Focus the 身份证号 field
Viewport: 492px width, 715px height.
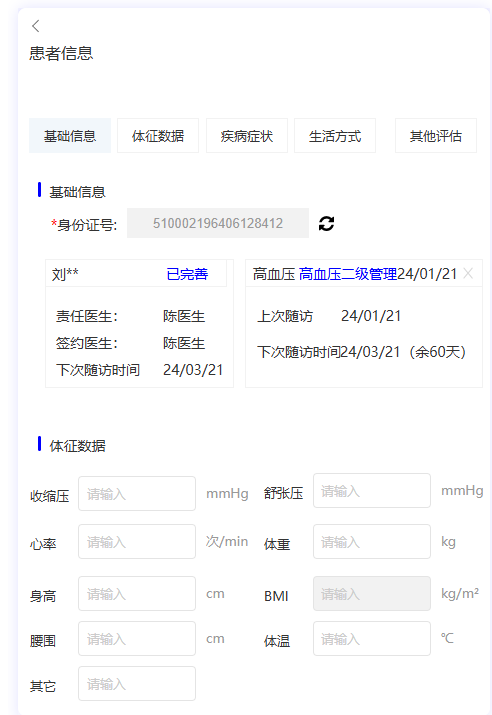click(x=218, y=223)
